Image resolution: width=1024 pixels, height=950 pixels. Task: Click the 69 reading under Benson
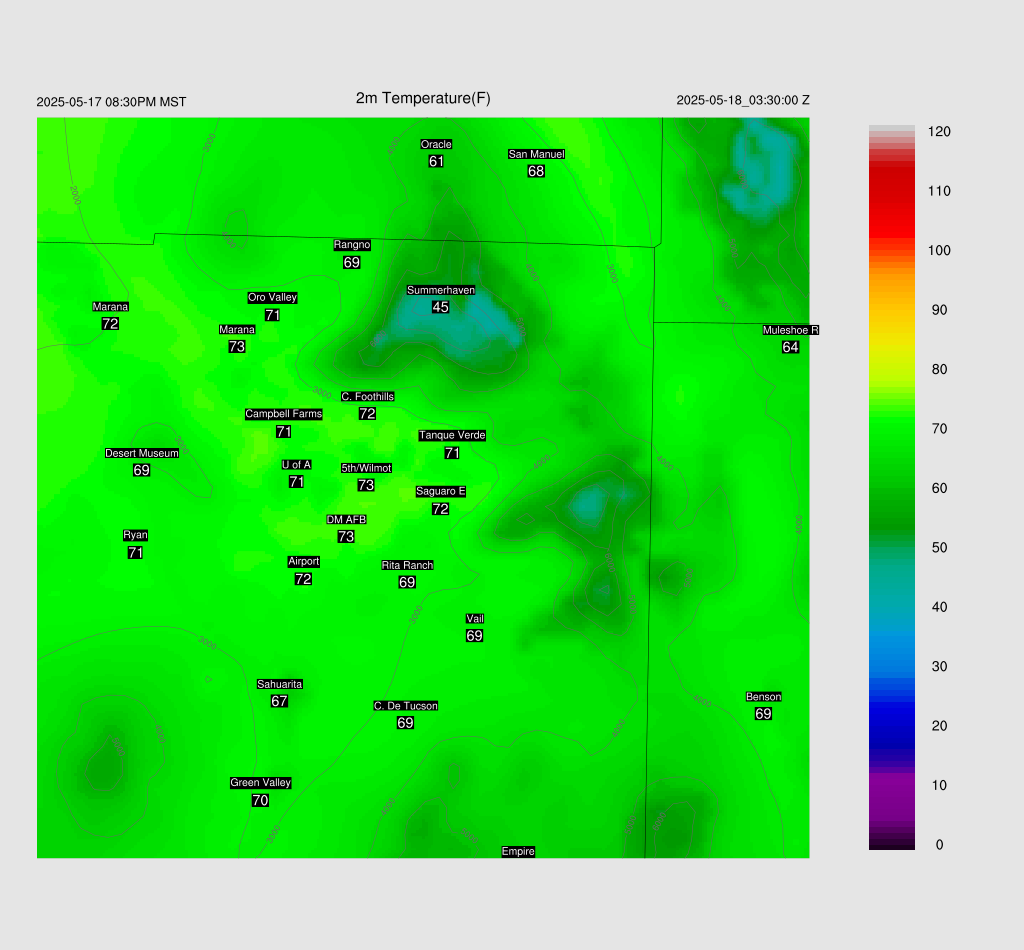(763, 714)
